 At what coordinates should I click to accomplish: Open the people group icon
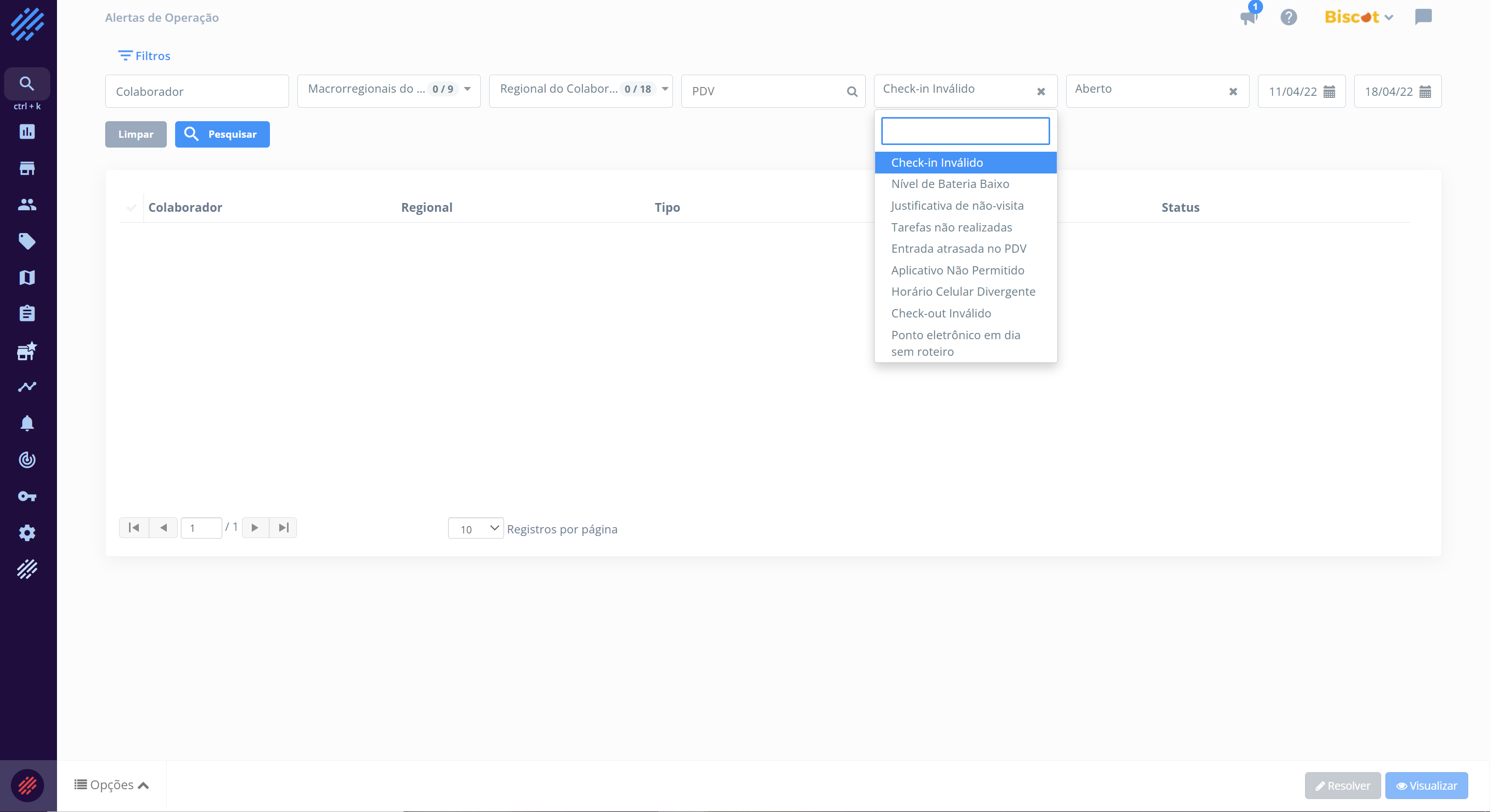coord(27,205)
